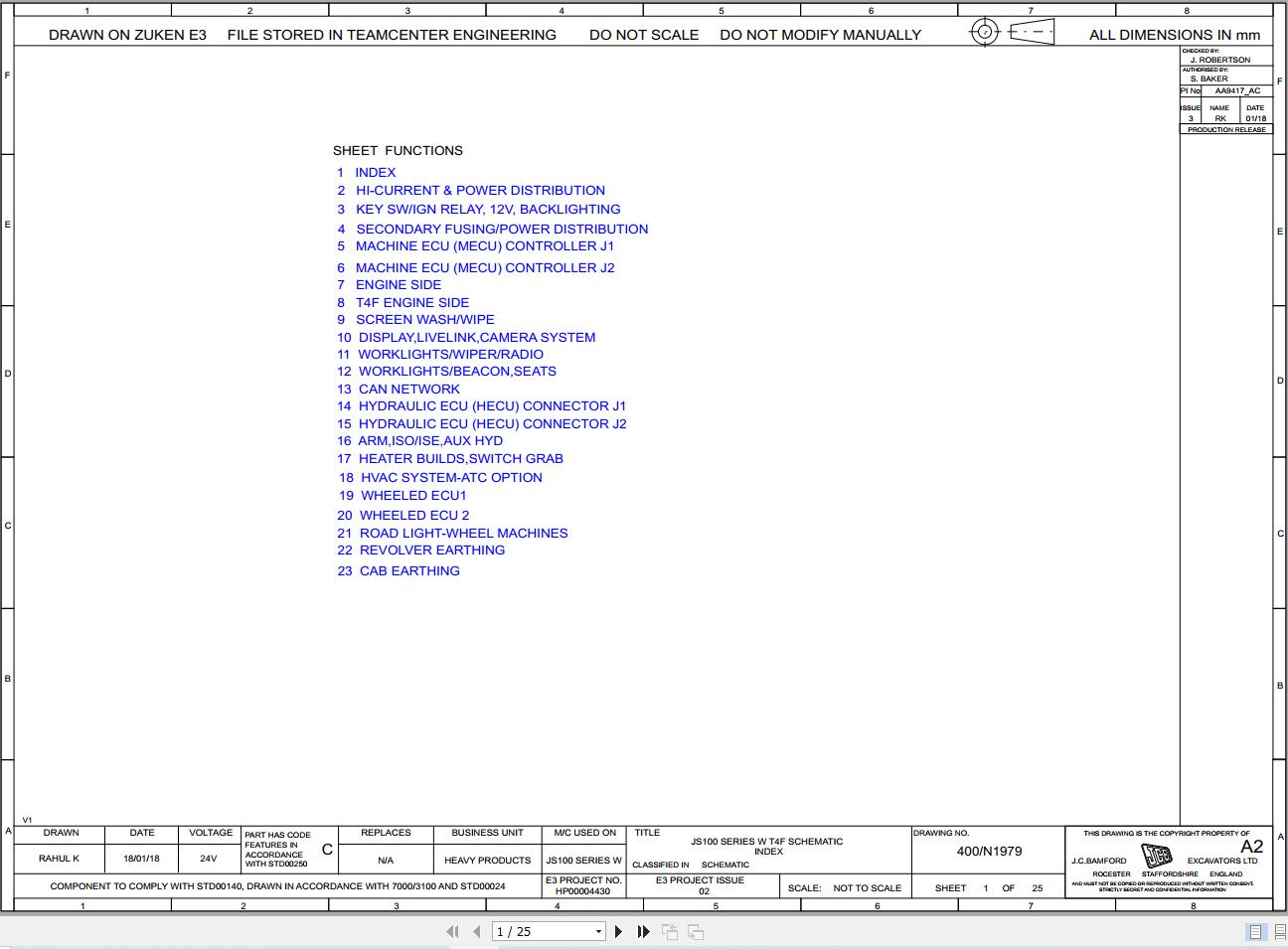
Task: Go to the previous page
Action: (x=477, y=931)
